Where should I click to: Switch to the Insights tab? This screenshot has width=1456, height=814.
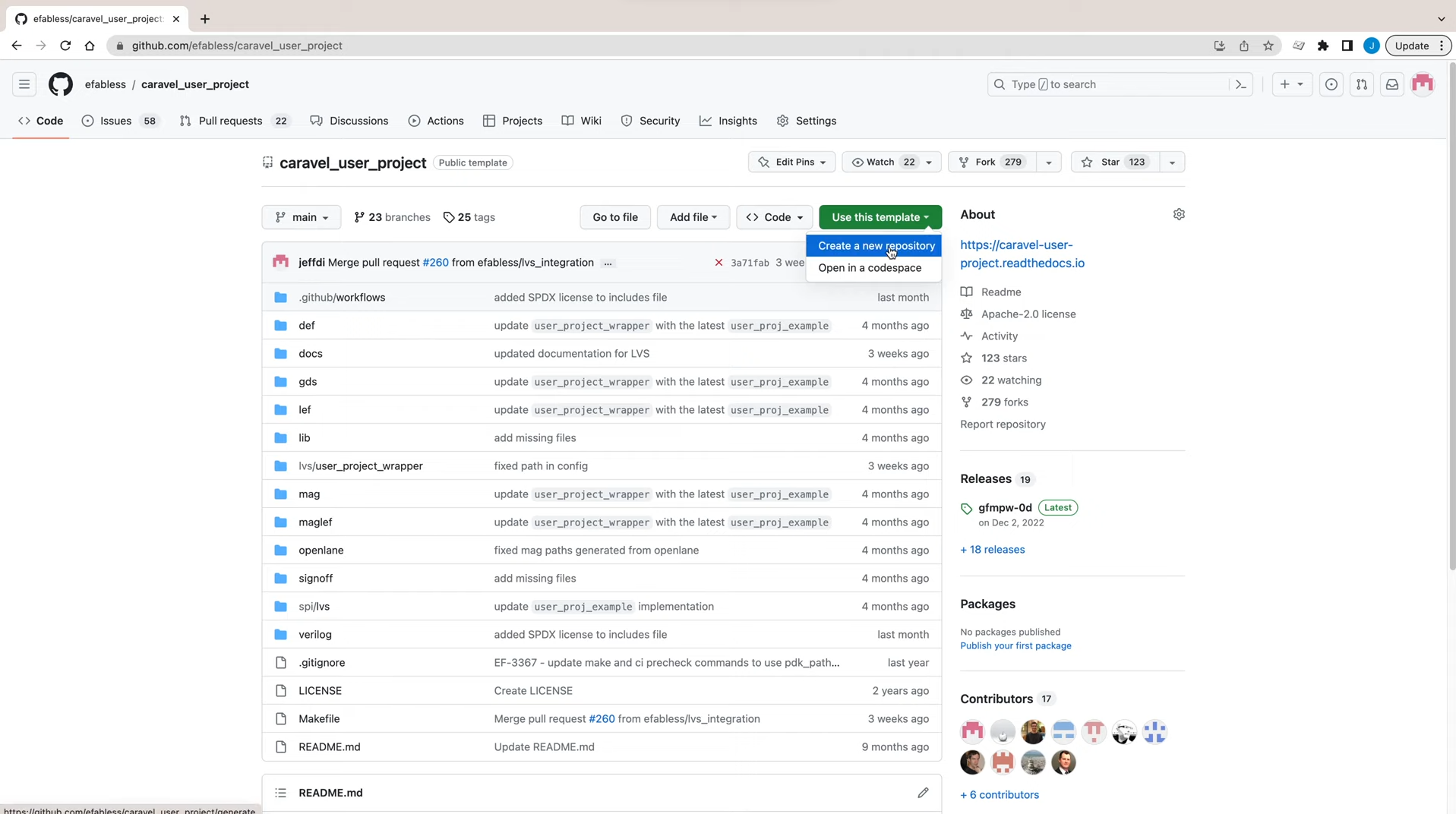click(x=728, y=121)
